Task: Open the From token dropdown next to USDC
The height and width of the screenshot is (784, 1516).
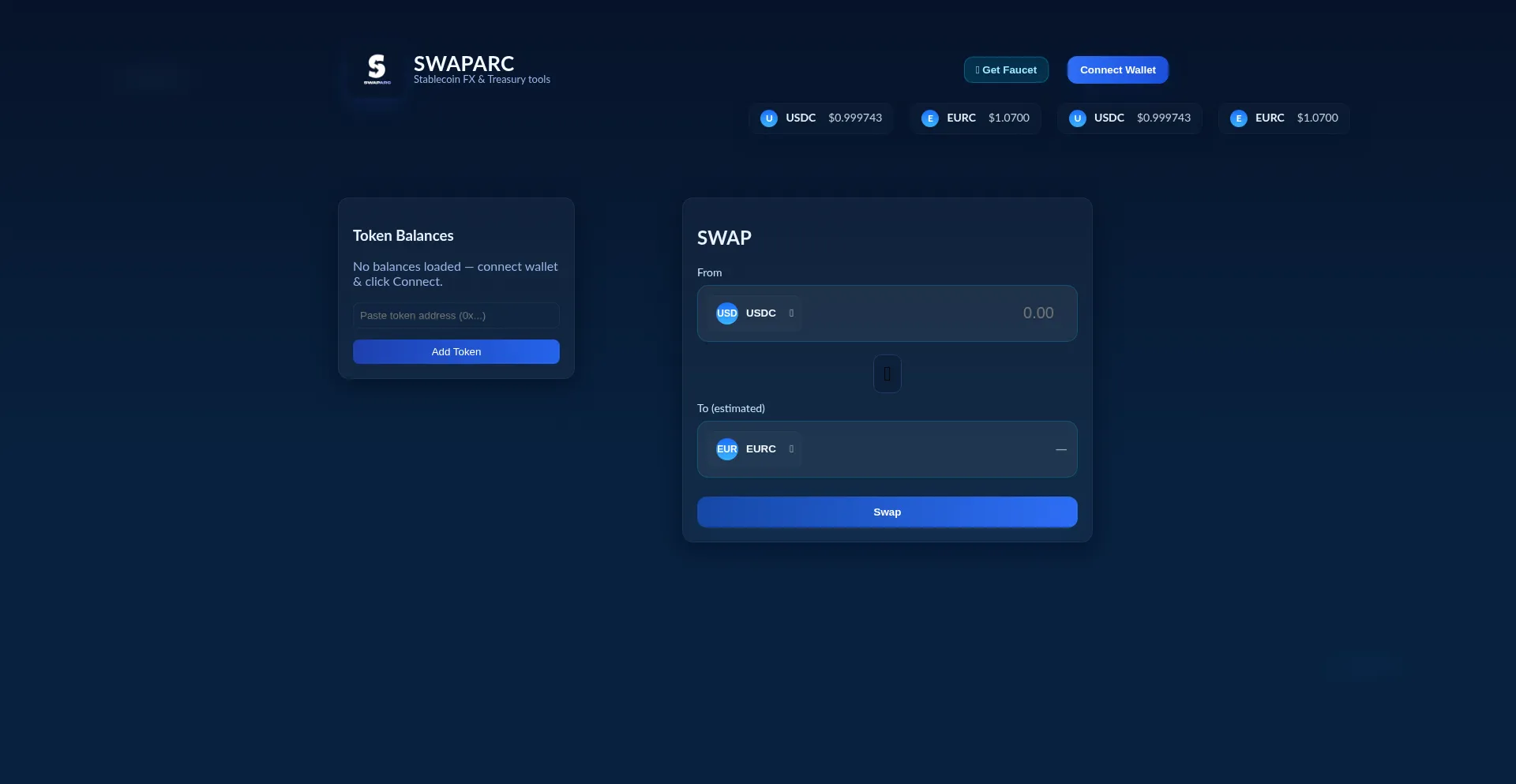Action: click(792, 313)
